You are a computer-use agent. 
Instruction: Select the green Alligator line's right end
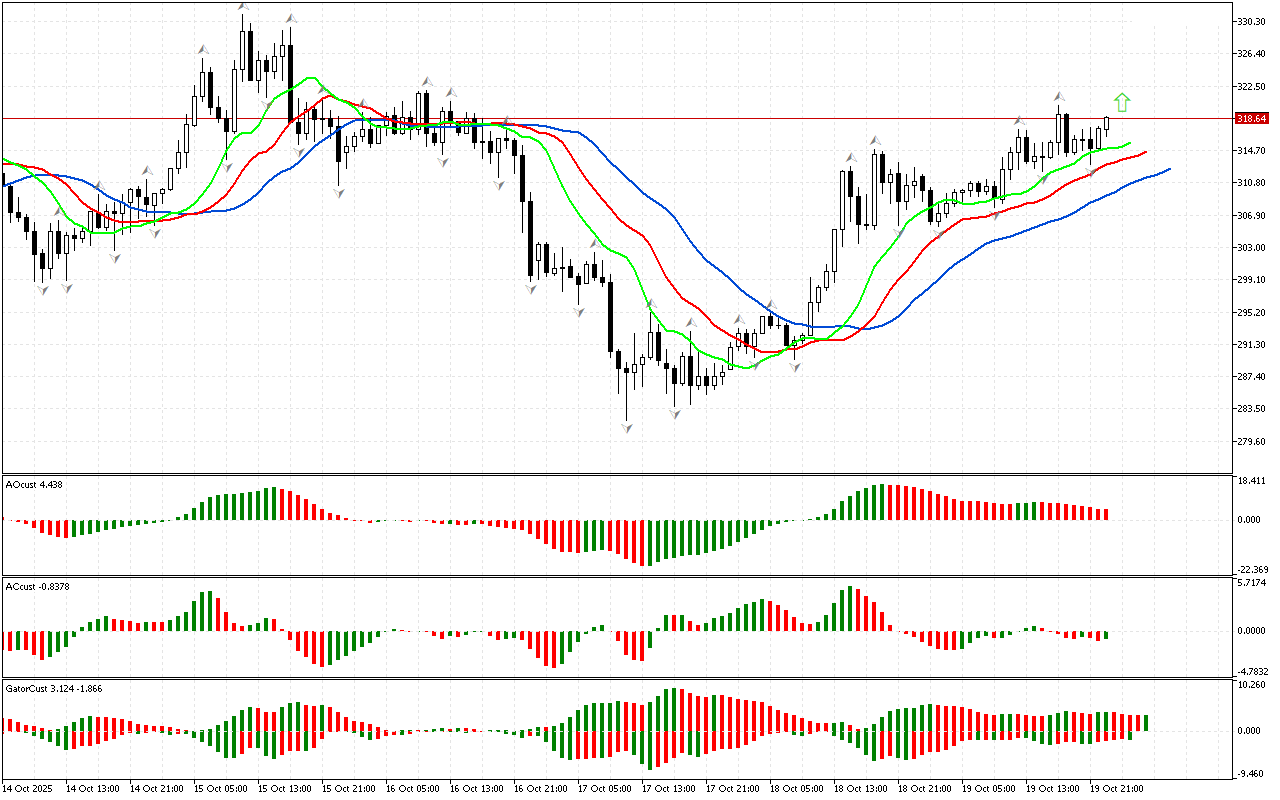pyautogui.click(x=1129, y=143)
